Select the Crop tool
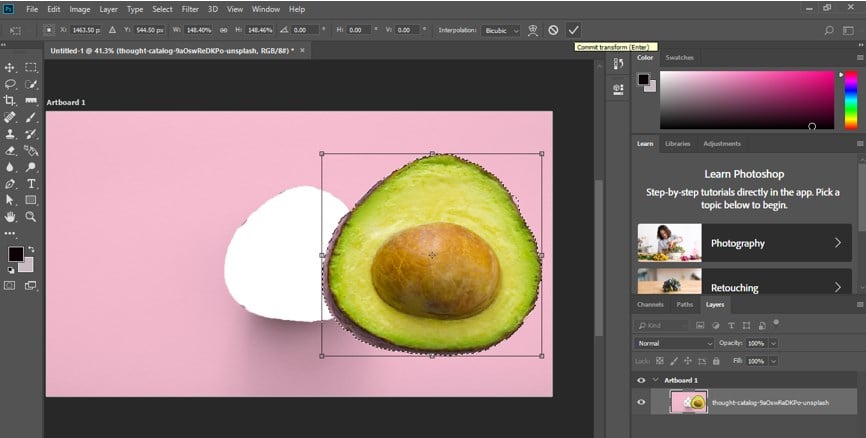This screenshot has width=866, height=438. pyautogui.click(x=10, y=101)
